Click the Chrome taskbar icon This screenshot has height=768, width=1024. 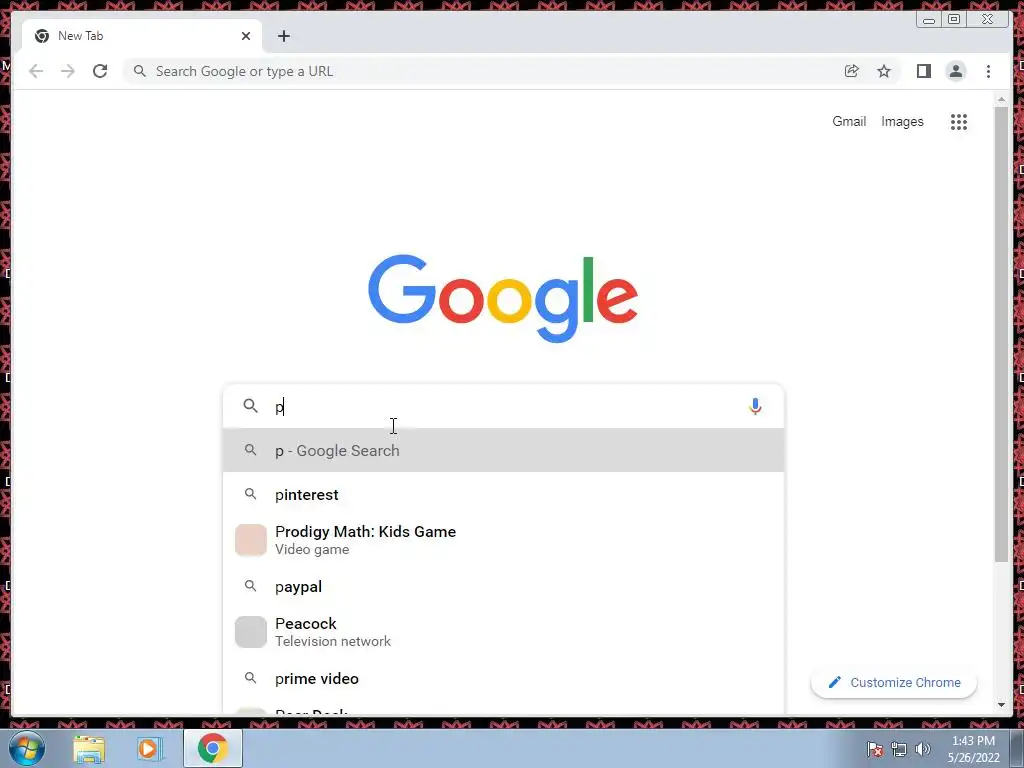212,748
